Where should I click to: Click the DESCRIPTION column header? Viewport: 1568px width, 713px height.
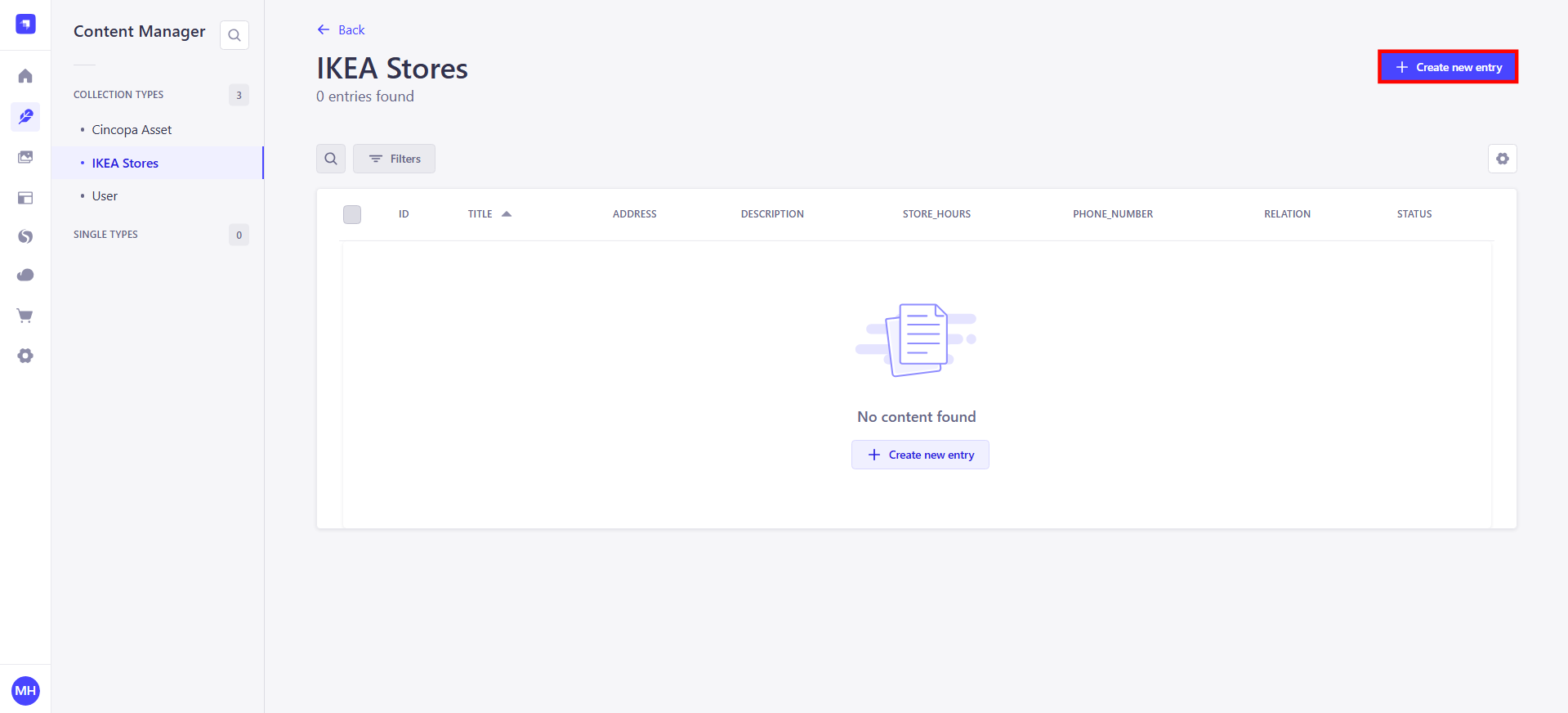pyautogui.click(x=772, y=214)
